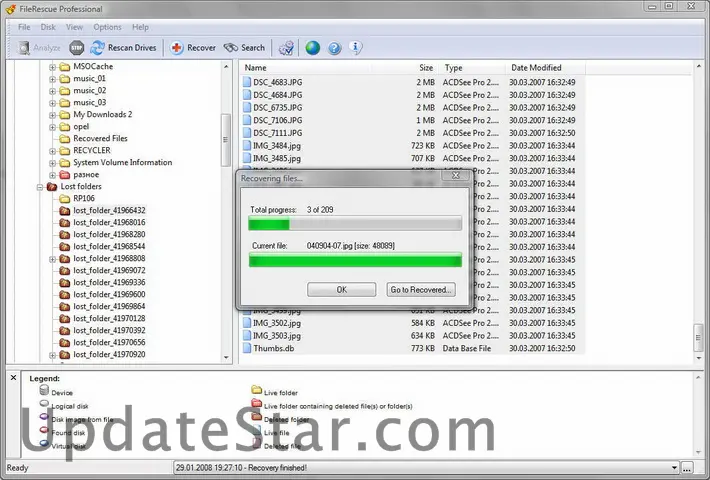Click OK in Recovering files dialog
Viewport: 710px width, 480px height.
click(341, 290)
